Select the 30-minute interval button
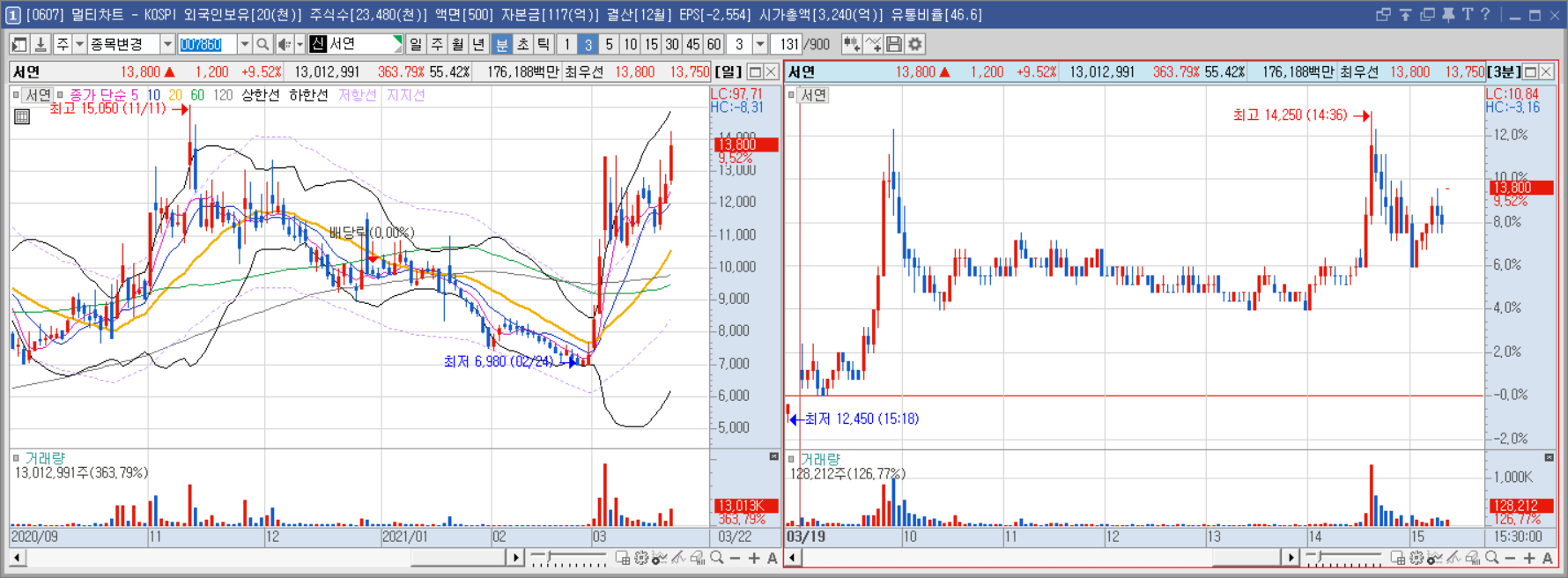 [672, 44]
